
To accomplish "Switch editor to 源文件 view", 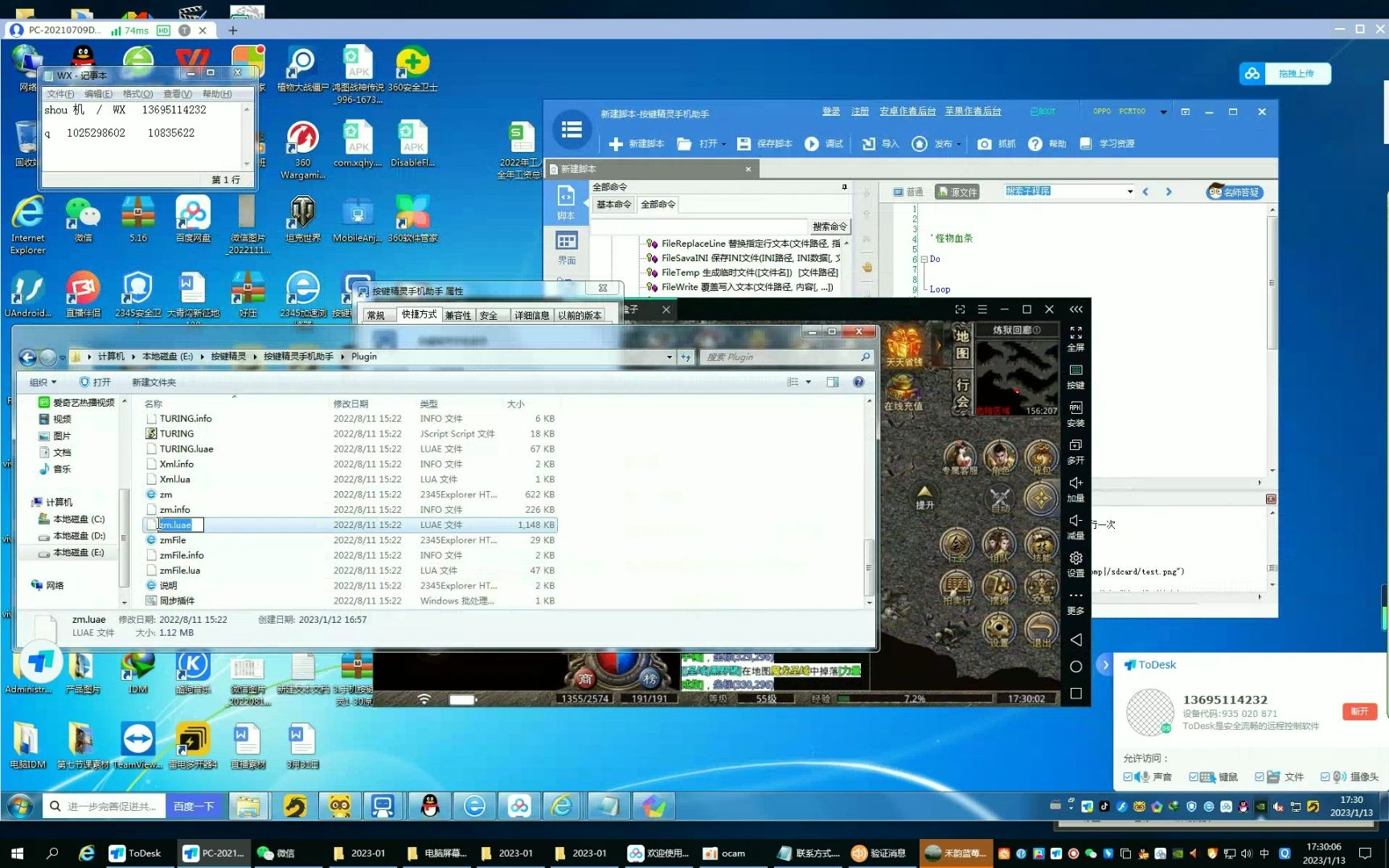I will click(957, 192).
